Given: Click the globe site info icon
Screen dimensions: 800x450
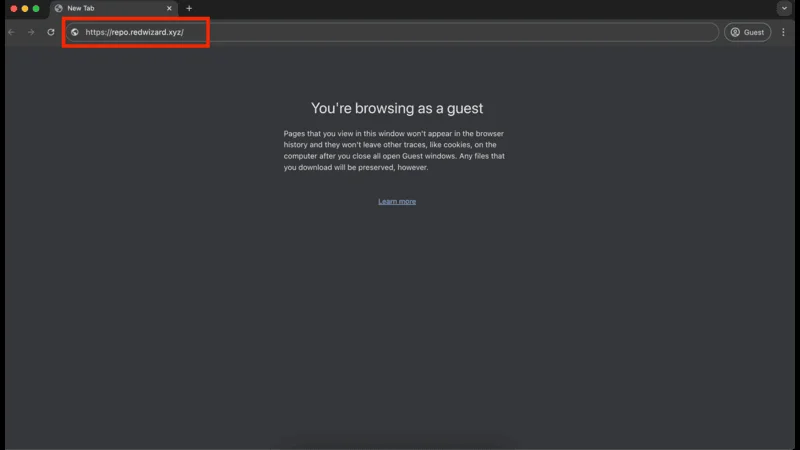Looking at the screenshot, I should point(74,32).
